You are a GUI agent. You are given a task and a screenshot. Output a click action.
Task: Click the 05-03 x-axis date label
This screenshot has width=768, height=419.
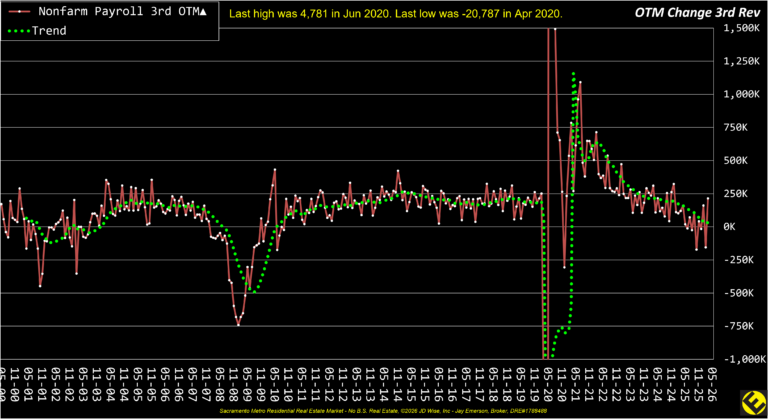83,385
